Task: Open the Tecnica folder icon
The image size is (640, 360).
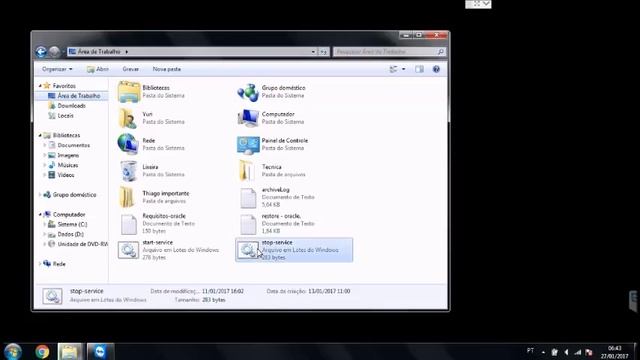Action: point(247,171)
